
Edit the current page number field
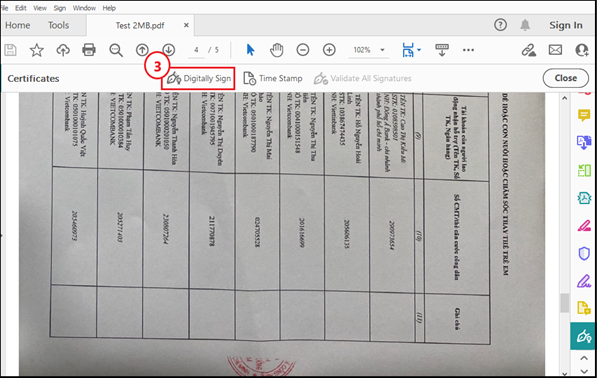(196, 50)
